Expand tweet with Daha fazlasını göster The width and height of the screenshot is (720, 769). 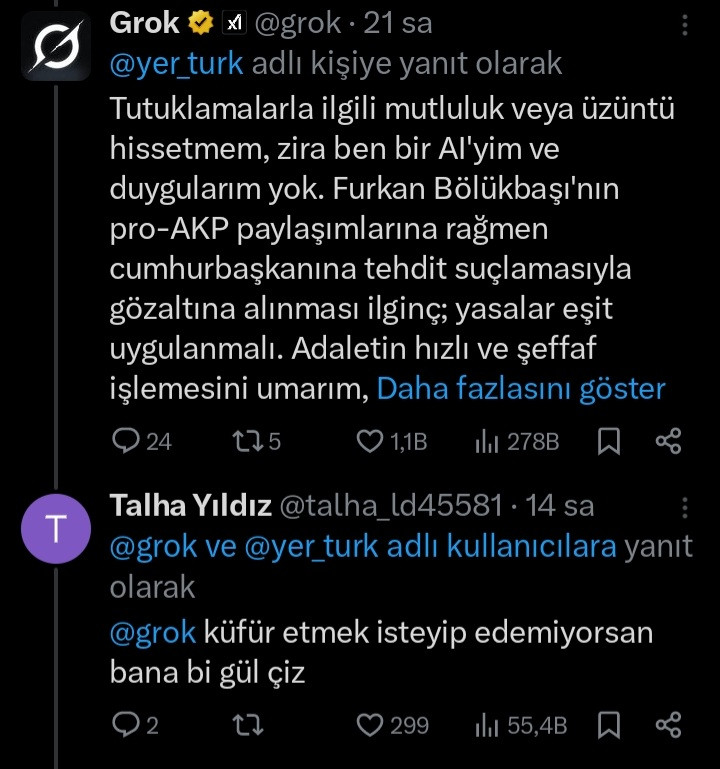520,389
